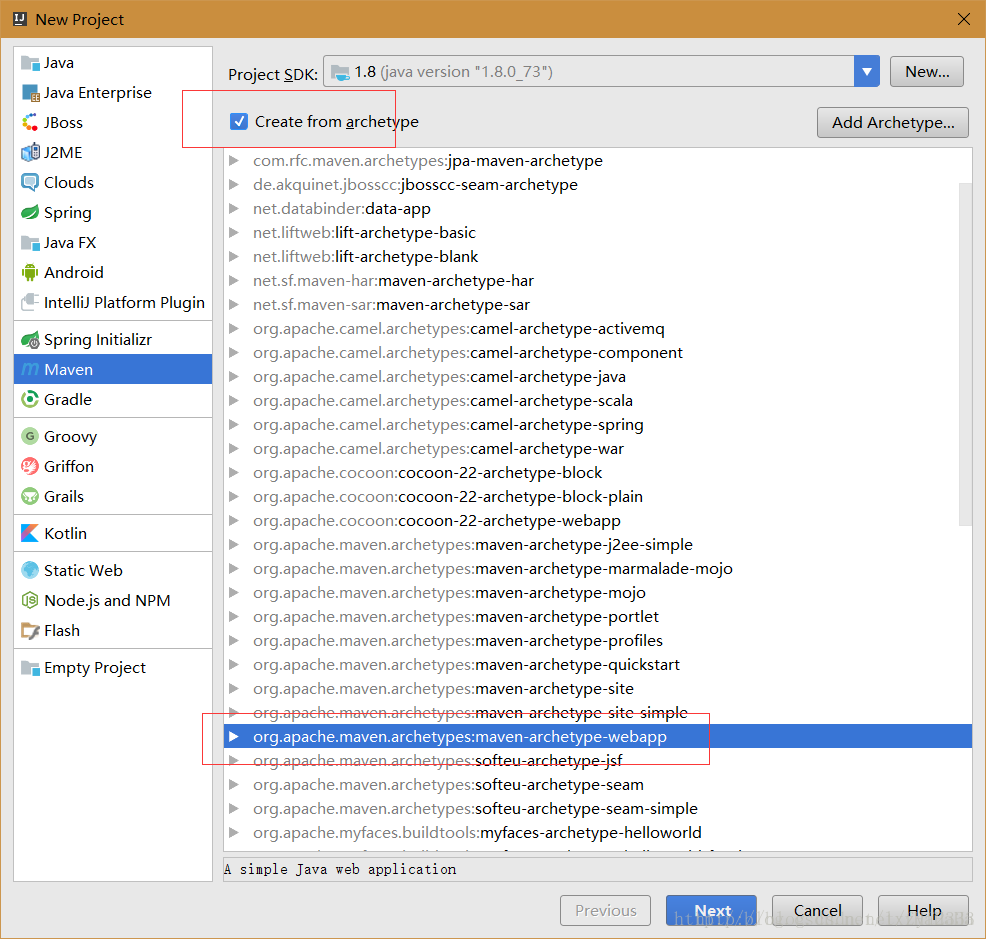The width and height of the screenshot is (986, 939).
Task: Select Spring project type label
Action: tap(68, 213)
